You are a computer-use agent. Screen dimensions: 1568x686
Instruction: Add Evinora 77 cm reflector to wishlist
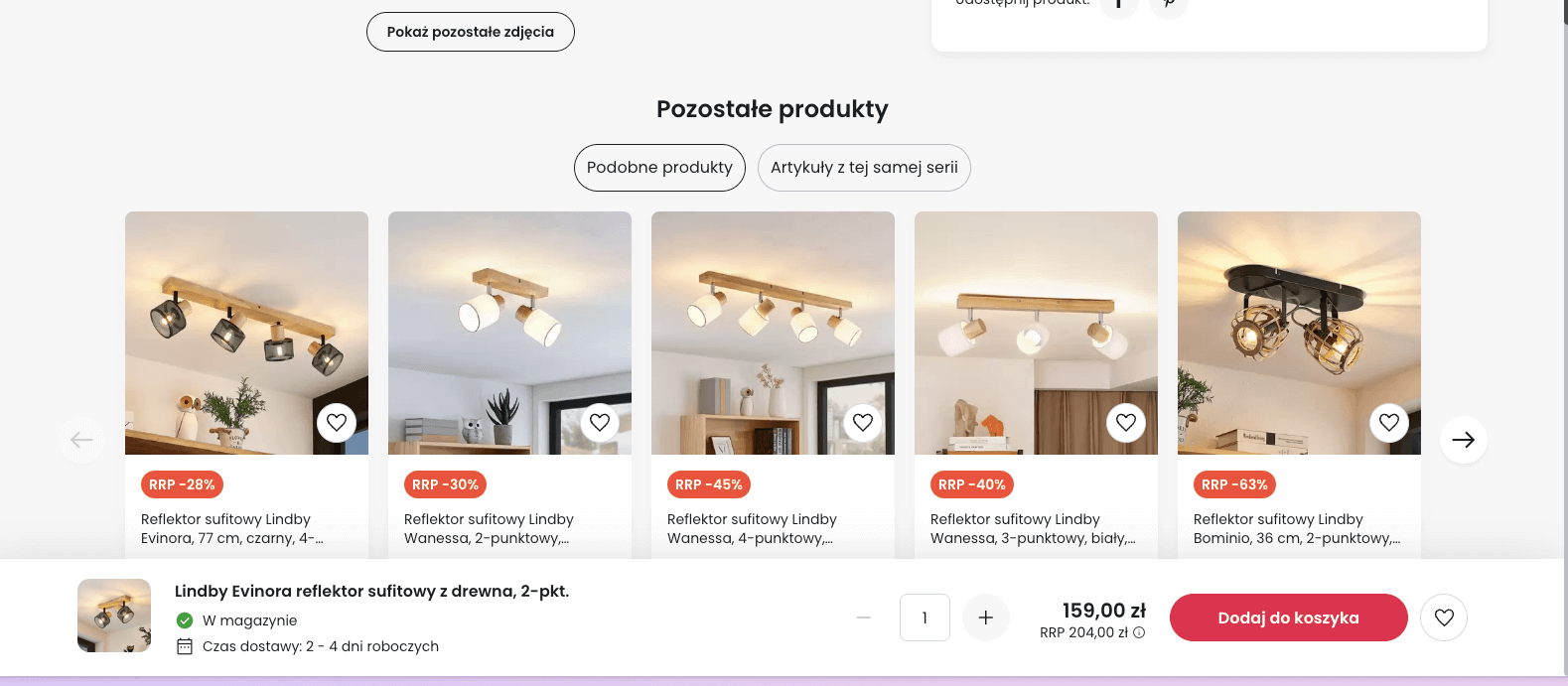click(x=337, y=423)
